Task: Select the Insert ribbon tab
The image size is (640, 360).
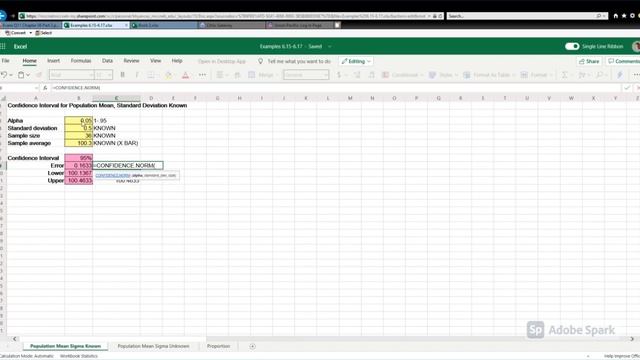Action: (x=53, y=61)
